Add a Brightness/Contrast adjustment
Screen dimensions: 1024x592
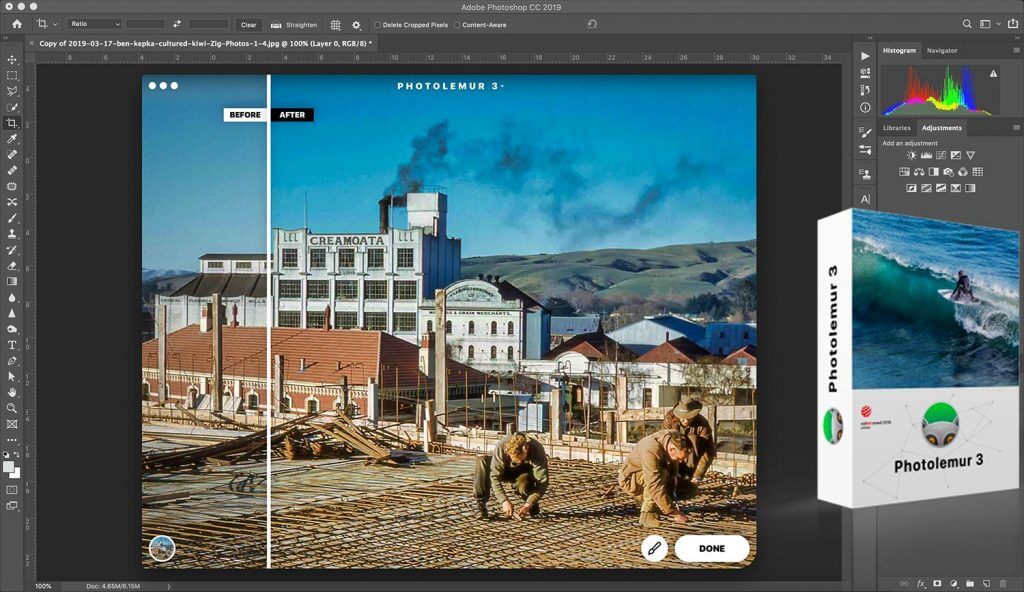(911, 156)
